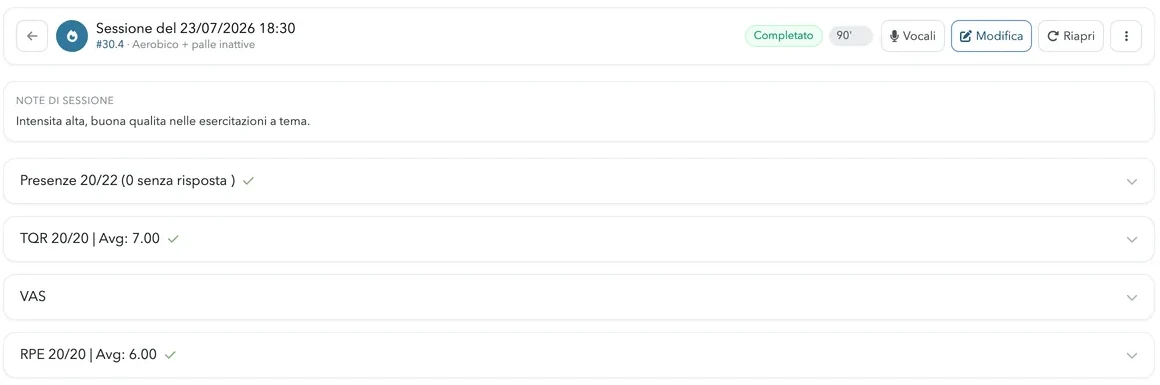Click the checkmark next to TQR average

pyautogui.click(x=173, y=238)
